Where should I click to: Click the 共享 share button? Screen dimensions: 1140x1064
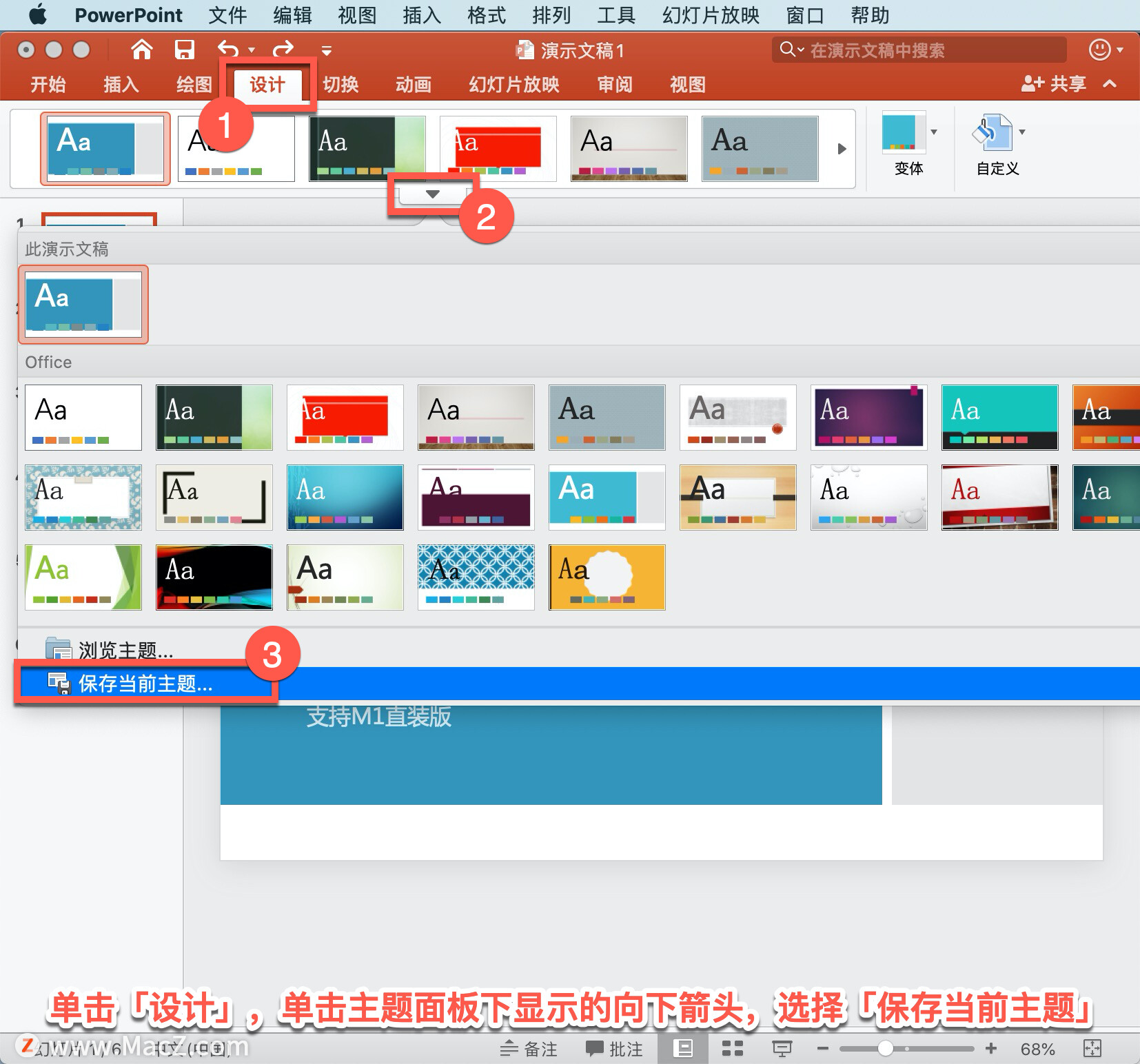(x=1053, y=84)
